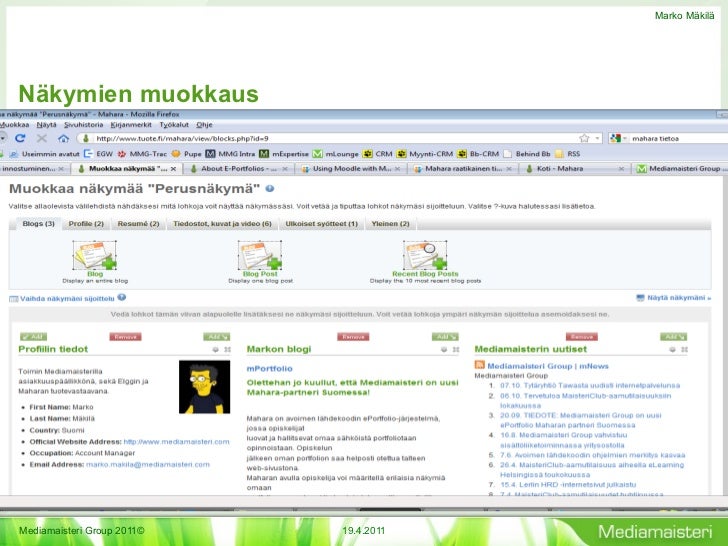Select the Yleinen (2) block tab

390,224
